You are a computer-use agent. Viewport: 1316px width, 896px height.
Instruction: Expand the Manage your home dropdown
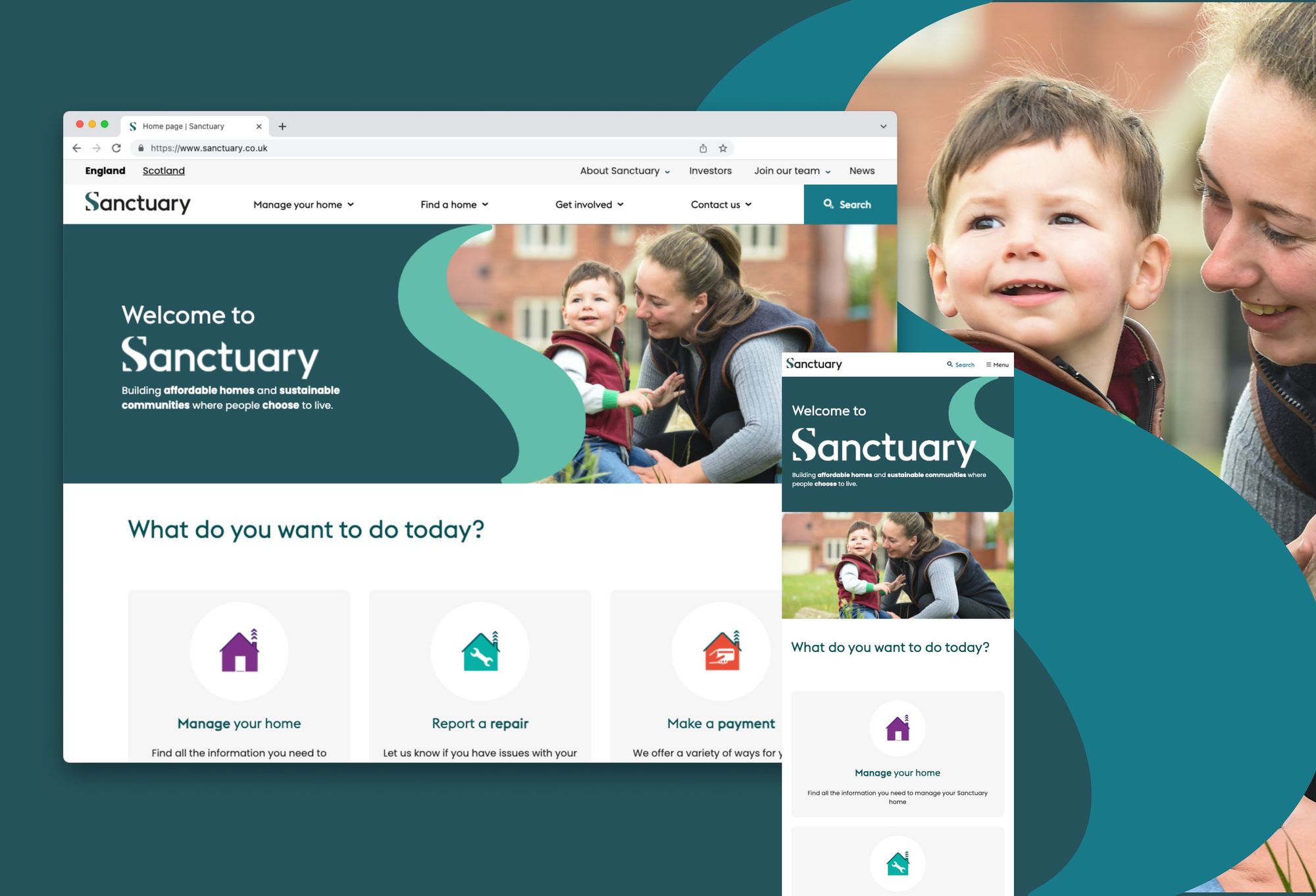[x=303, y=204]
